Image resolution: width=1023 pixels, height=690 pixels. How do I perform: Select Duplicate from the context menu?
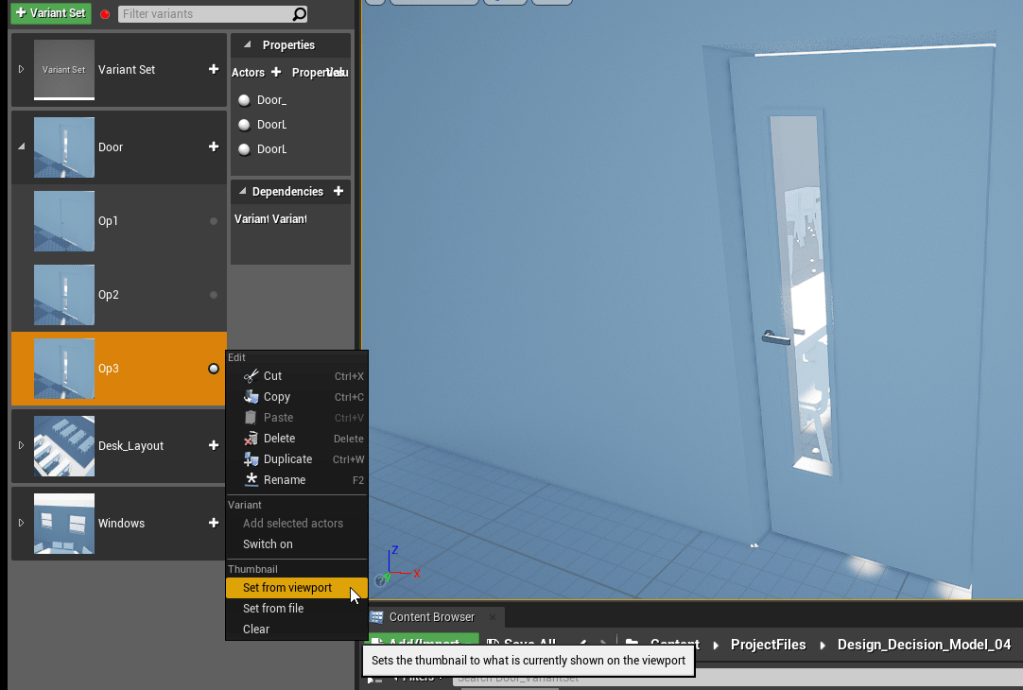pos(287,459)
